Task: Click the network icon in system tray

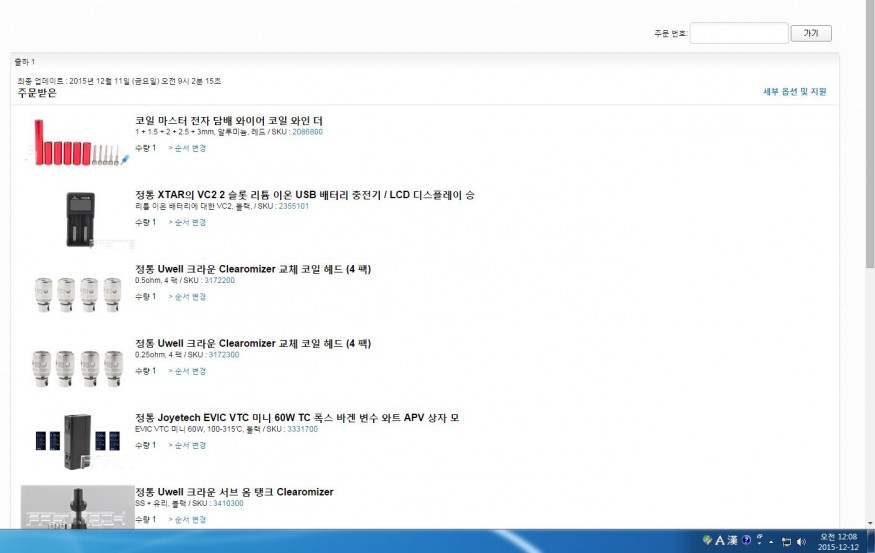Action: (x=786, y=542)
